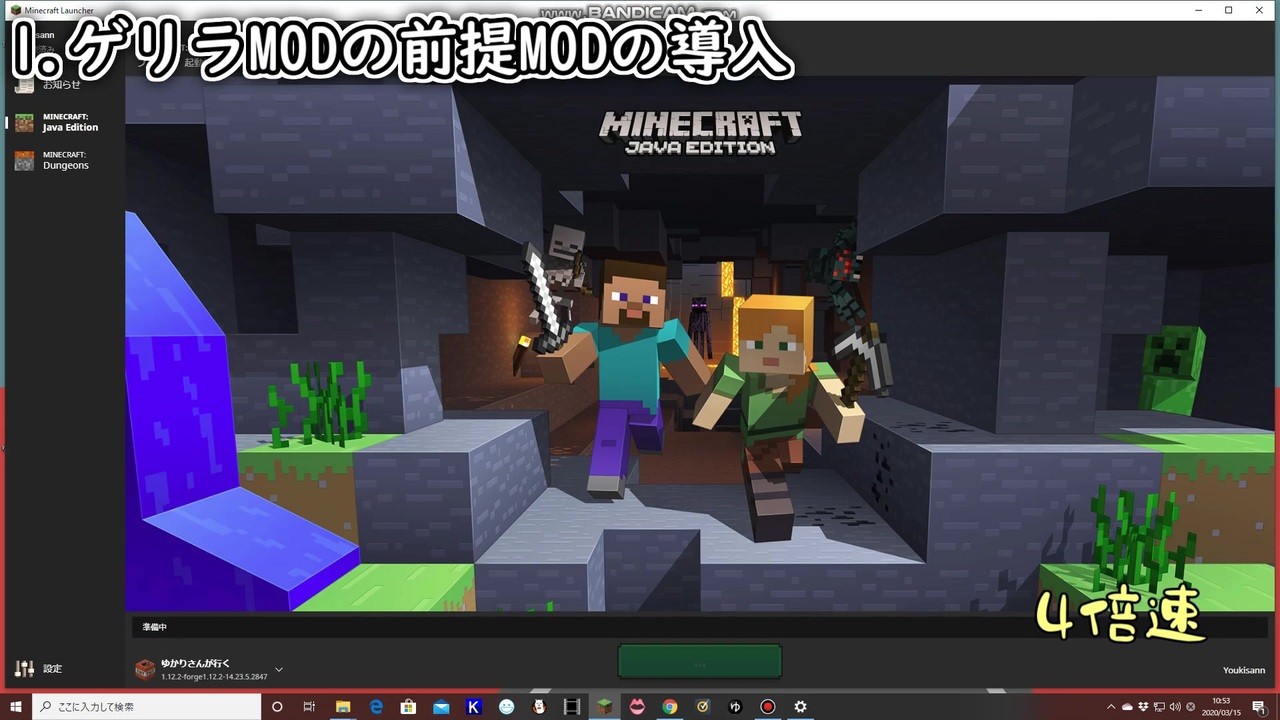Click the 準備中 status text bar
Image resolution: width=1280 pixels, height=720 pixels.
[699, 627]
